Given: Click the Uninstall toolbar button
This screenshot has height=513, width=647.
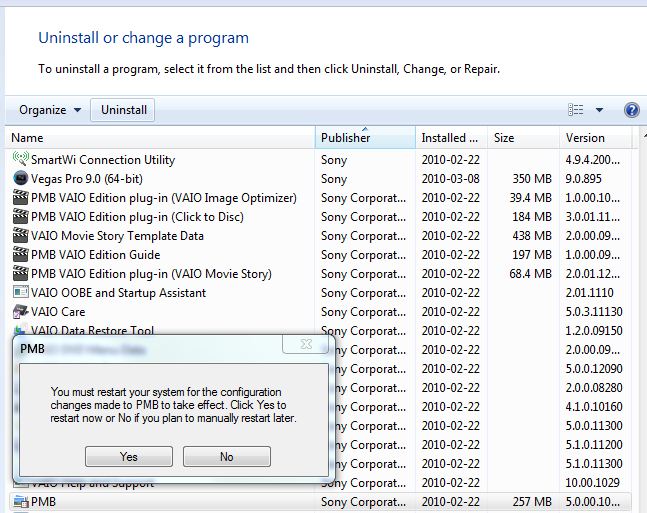Looking at the screenshot, I should pyautogui.click(x=123, y=110).
